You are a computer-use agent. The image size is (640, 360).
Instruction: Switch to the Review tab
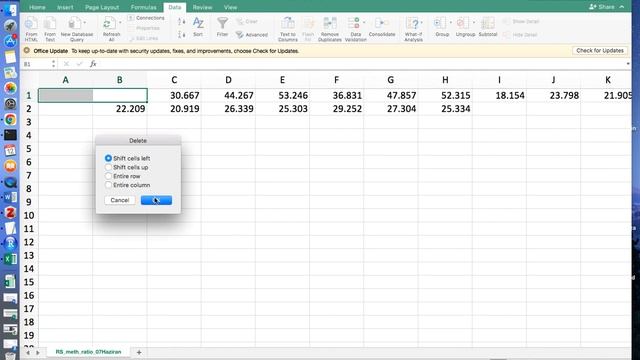202,7
